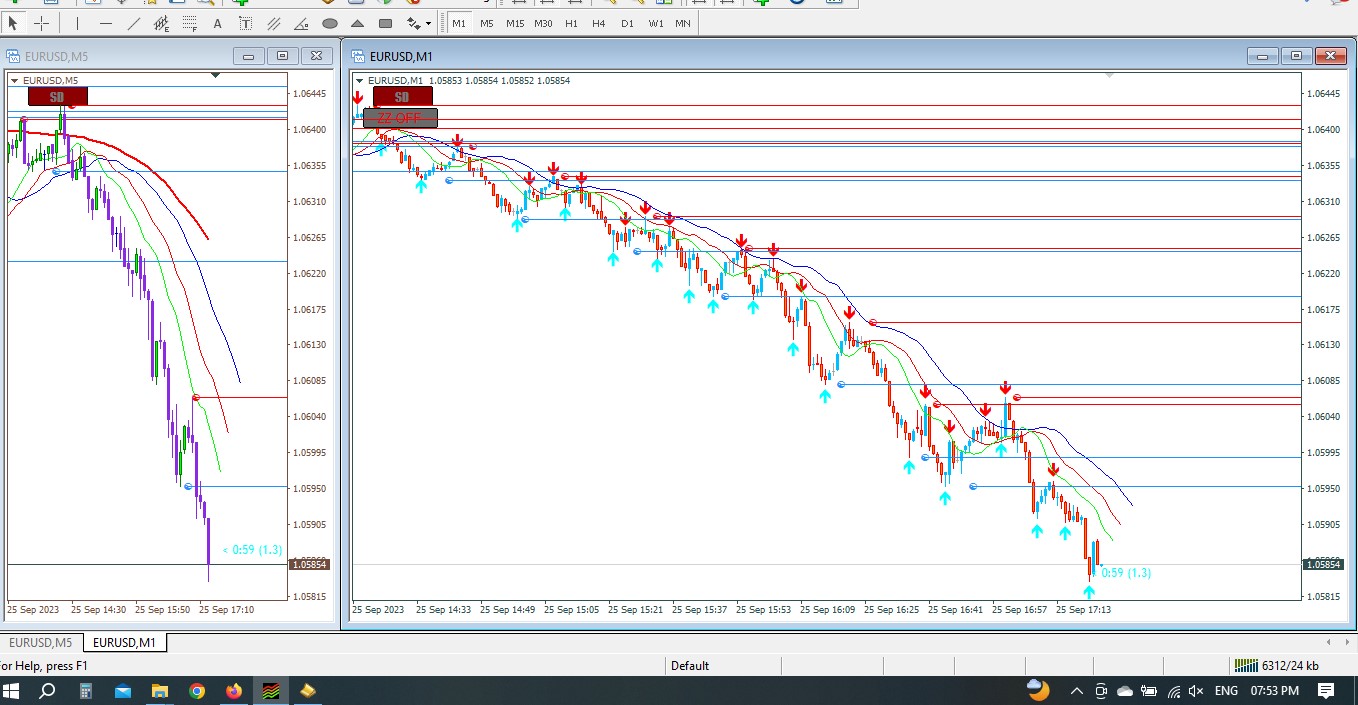1358x705 pixels.
Task: Expand the EURUSD,M1 chart title triangle
Action: pos(360,81)
